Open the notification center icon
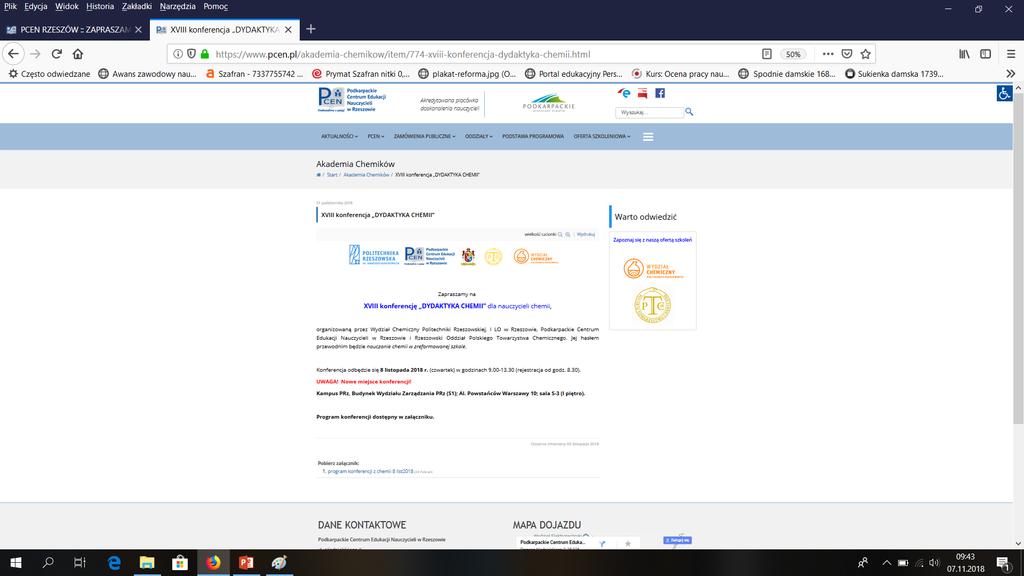Screen dimensions: 1024x576 click(x=1004, y=562)
